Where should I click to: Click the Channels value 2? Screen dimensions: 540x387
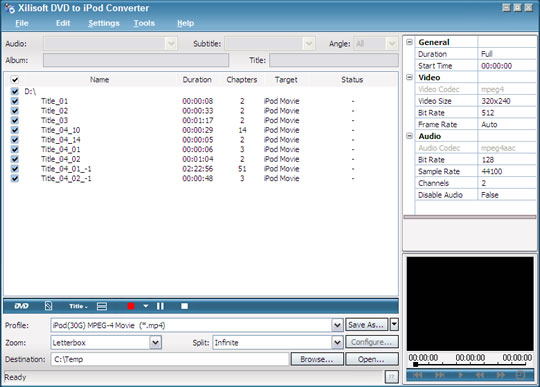(x=484, y=183)
